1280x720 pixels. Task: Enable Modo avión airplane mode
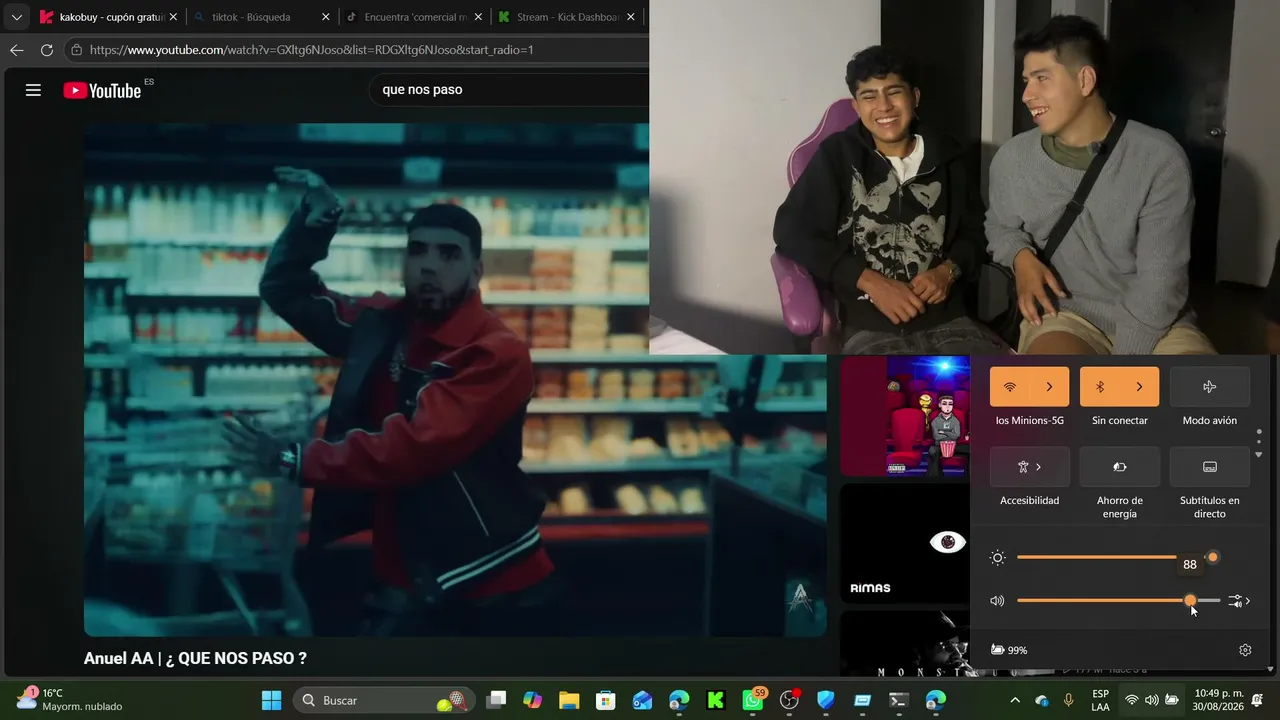click(1210, 387)
